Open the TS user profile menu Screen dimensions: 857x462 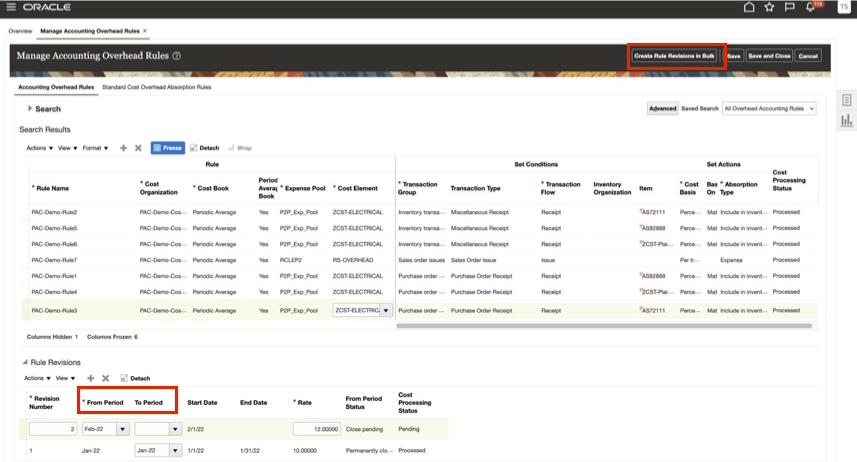point(844,7)
